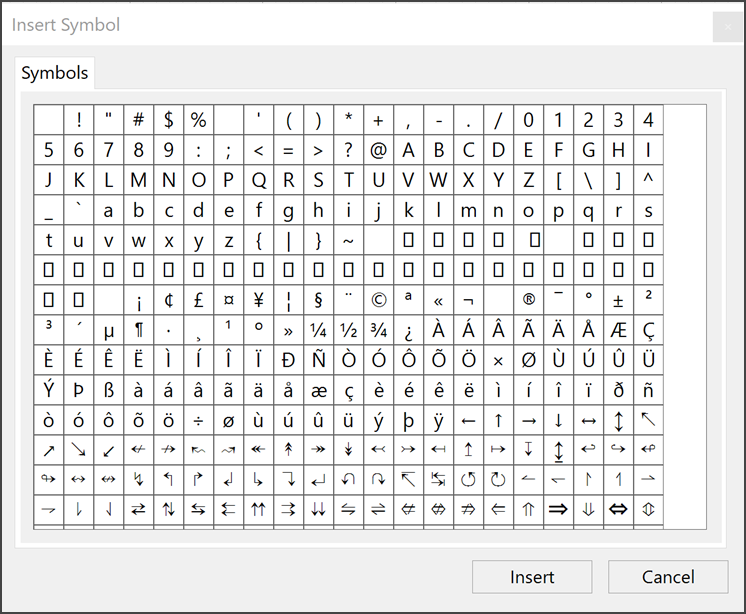Choose the up-down arrow ↕ symbol

[618, 420]
